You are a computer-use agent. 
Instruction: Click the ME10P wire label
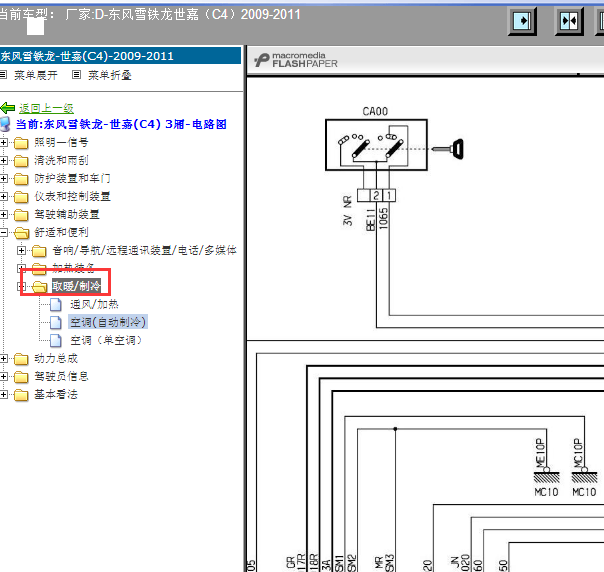pyautogui.click(x=540, y=453)
